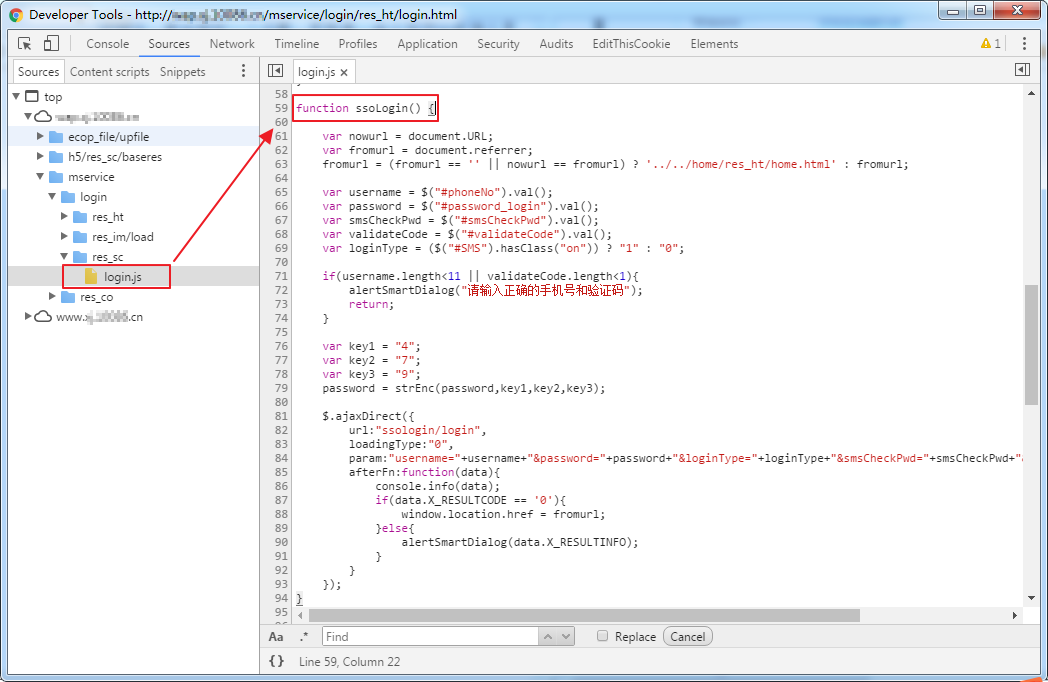Viewport: 1048px width, 682px height.
Task: Click the next search match arrow
Action: [566, 637]
